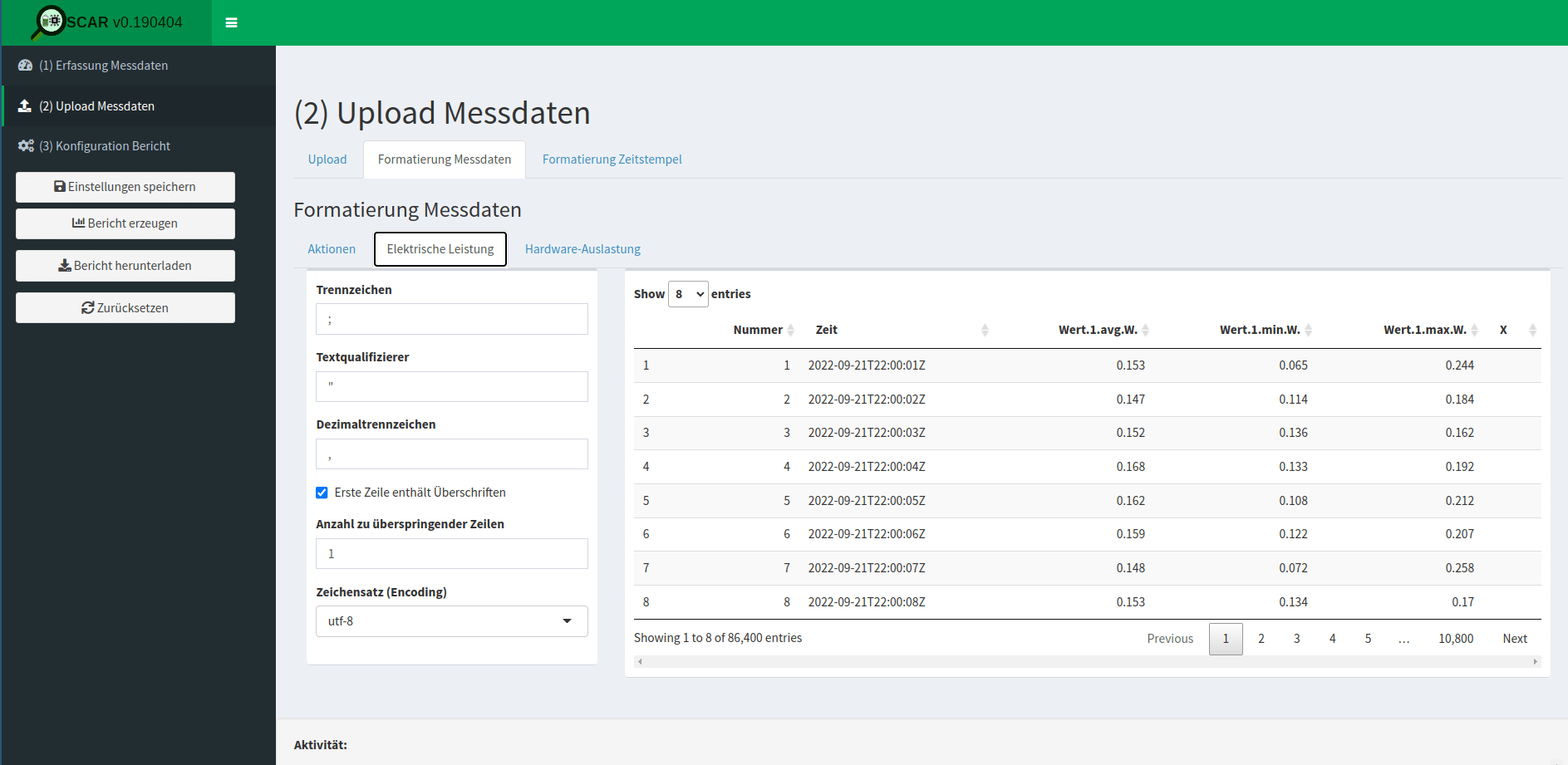Switch to the Formatierung Zeitstempel tab

[x=612, y=159]
